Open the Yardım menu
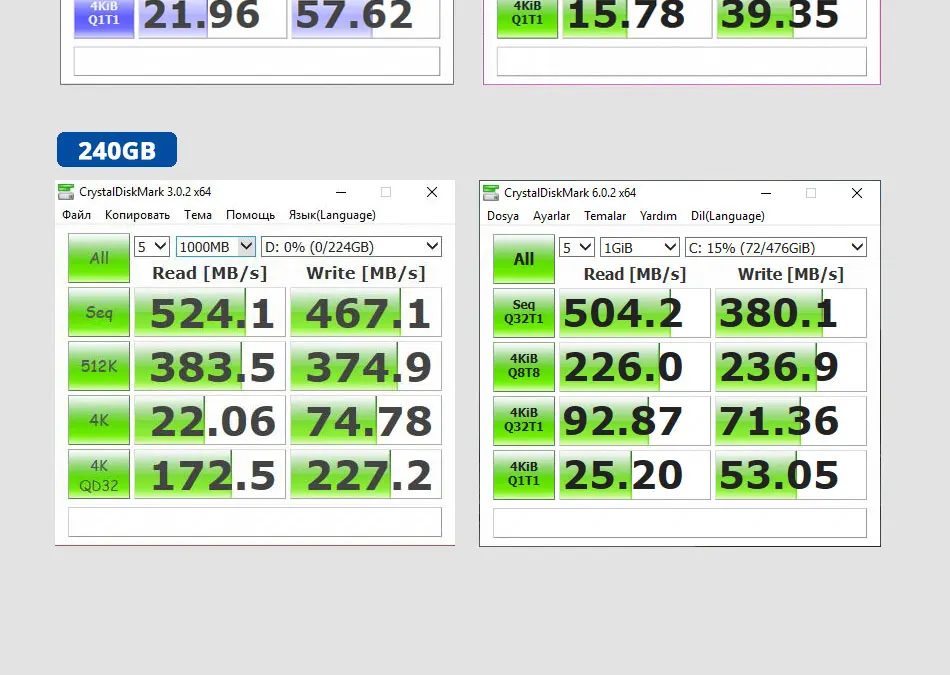The height and width of the screenshot is (675, 950). tap(658, 216)
